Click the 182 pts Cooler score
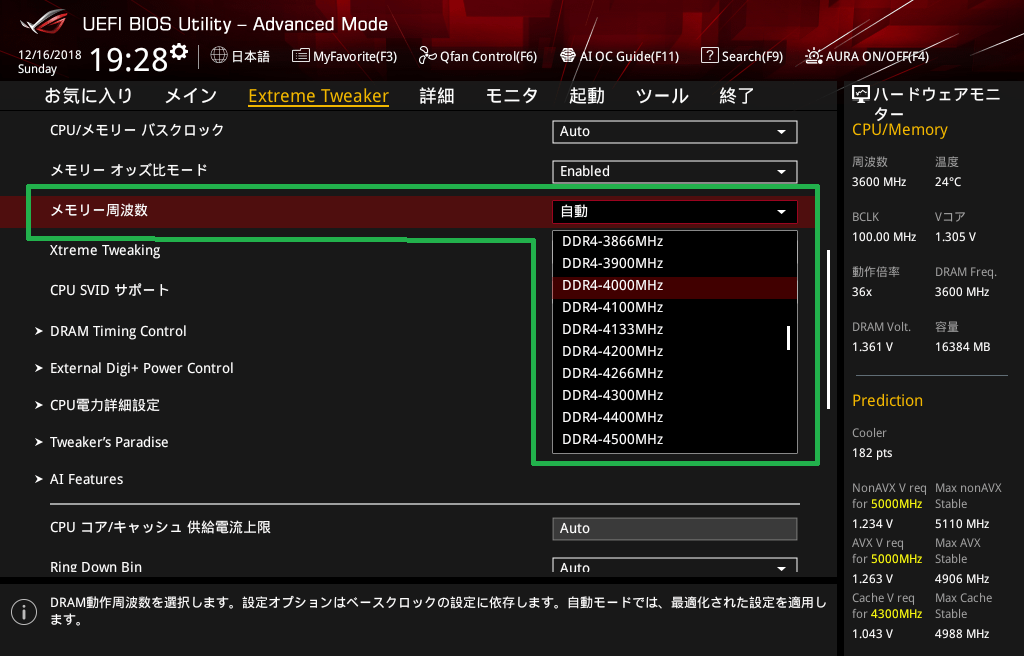This screenshot has width=1024, height=656. (872, 453)
